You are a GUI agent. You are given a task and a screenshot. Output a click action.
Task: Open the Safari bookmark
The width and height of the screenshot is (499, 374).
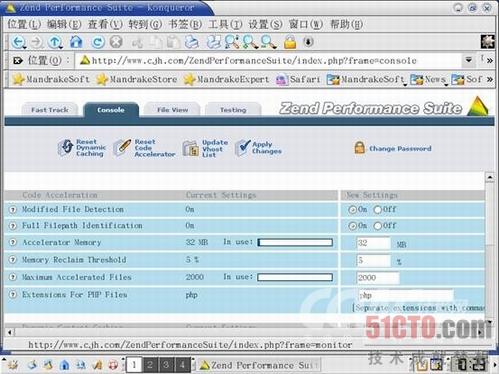pos(298,79)
